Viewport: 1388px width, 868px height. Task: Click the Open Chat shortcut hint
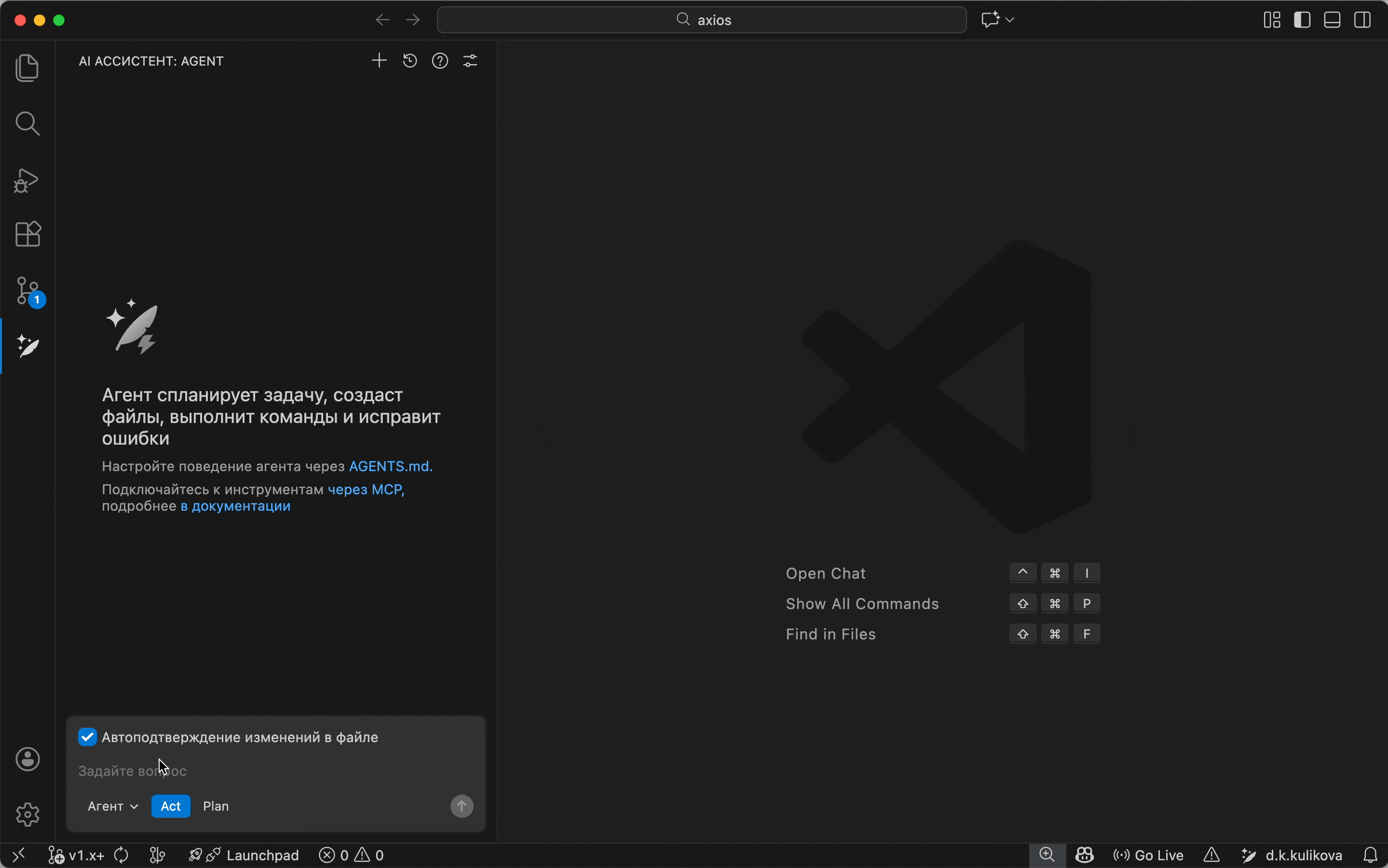click(826, 573)
